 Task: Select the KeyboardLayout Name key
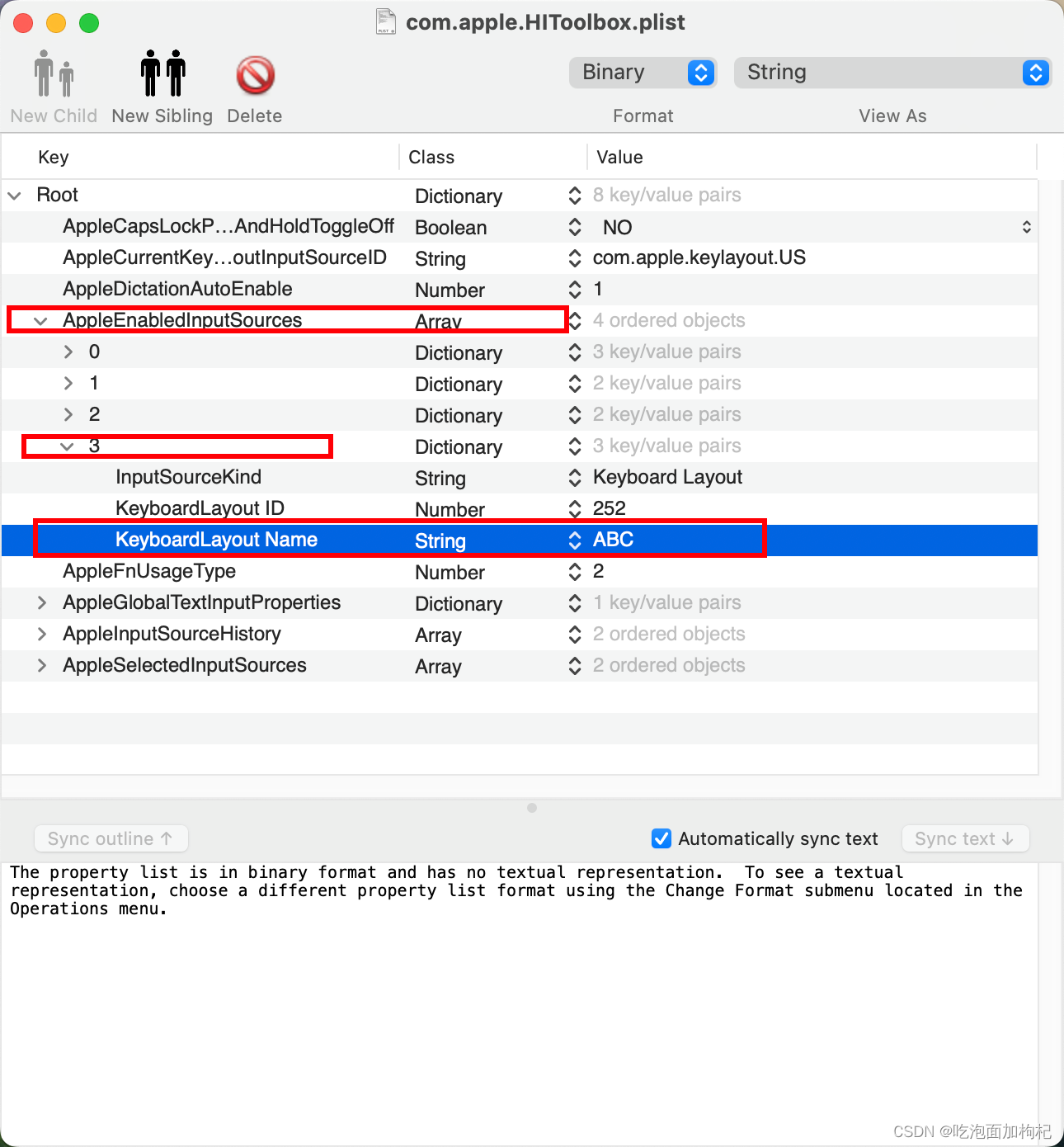tap(216, 540)
